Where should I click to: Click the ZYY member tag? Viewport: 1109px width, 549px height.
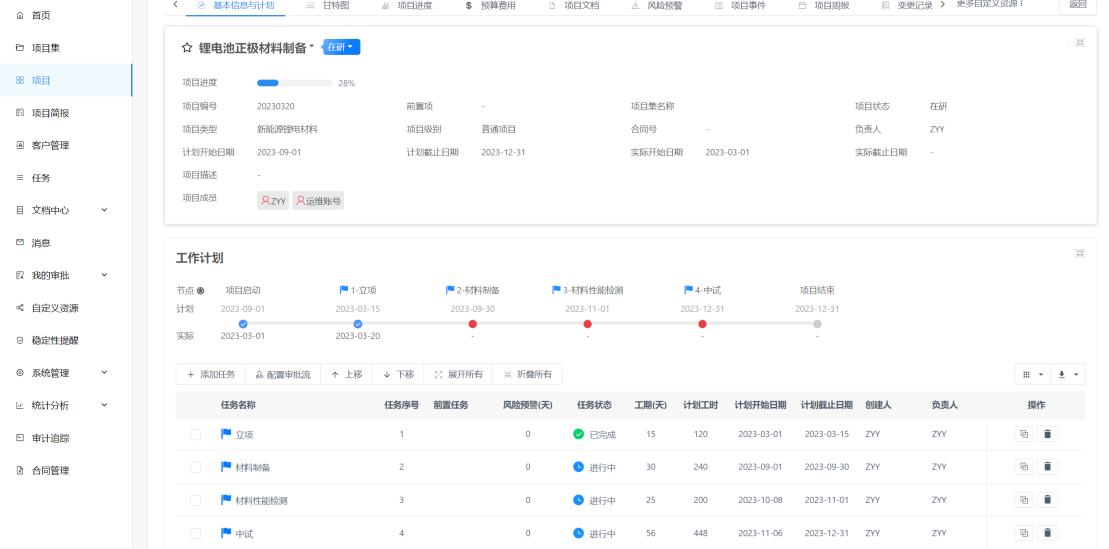pyautogui.click(x=273, y=201)
